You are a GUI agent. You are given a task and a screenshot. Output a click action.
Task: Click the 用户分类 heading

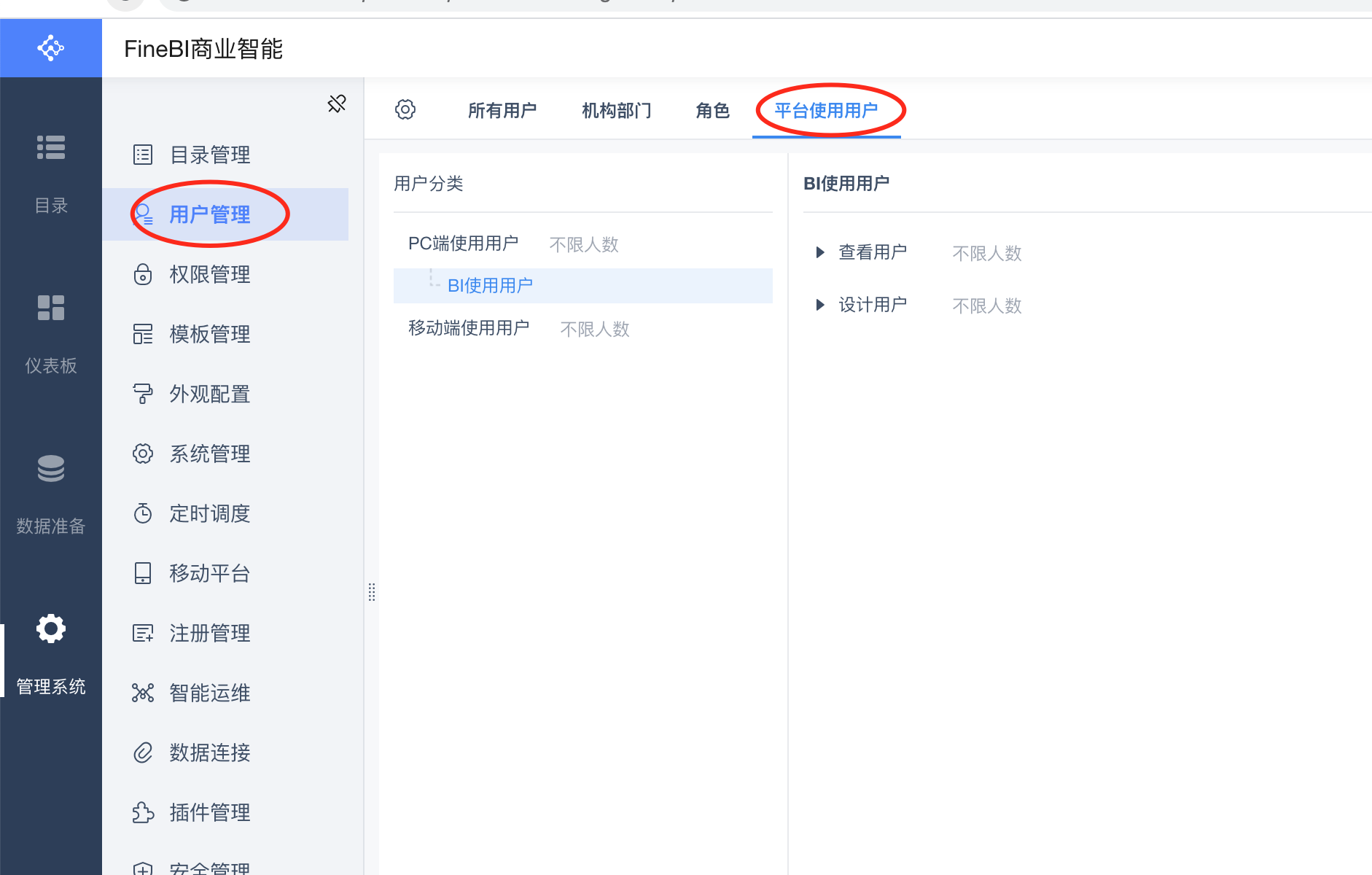[429, 184]
